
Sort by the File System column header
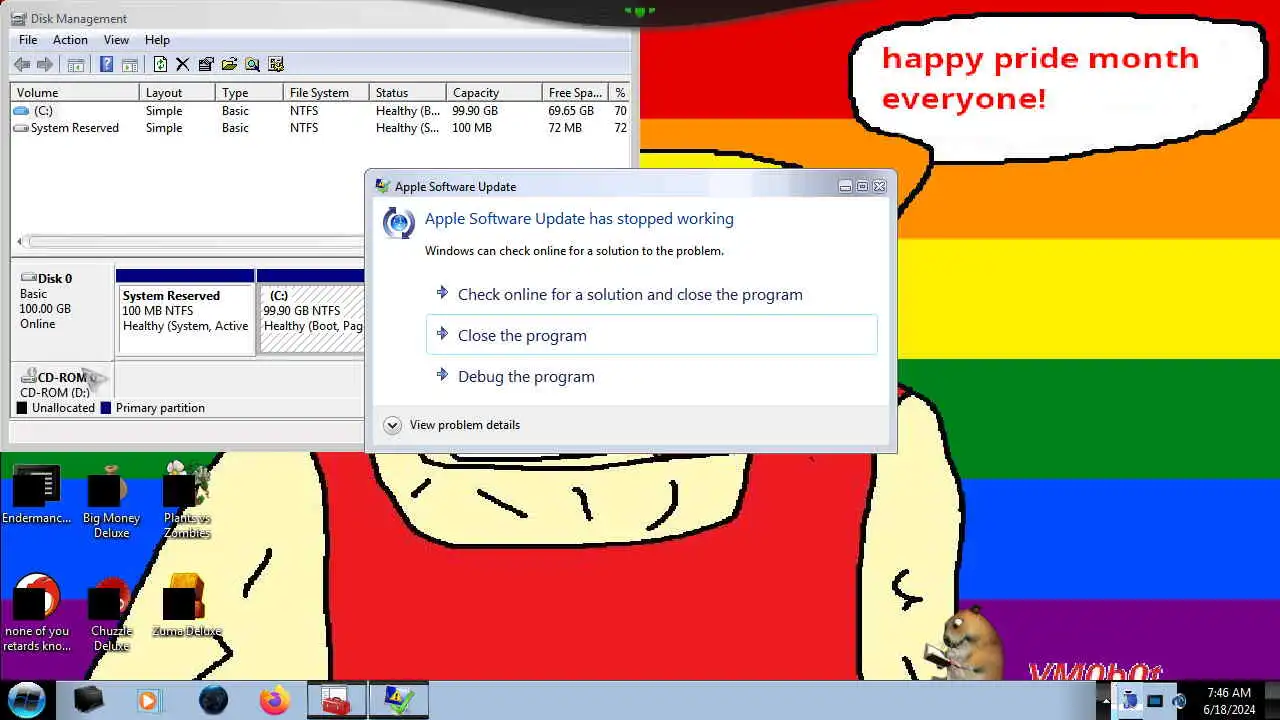click(x=326, y=92)
